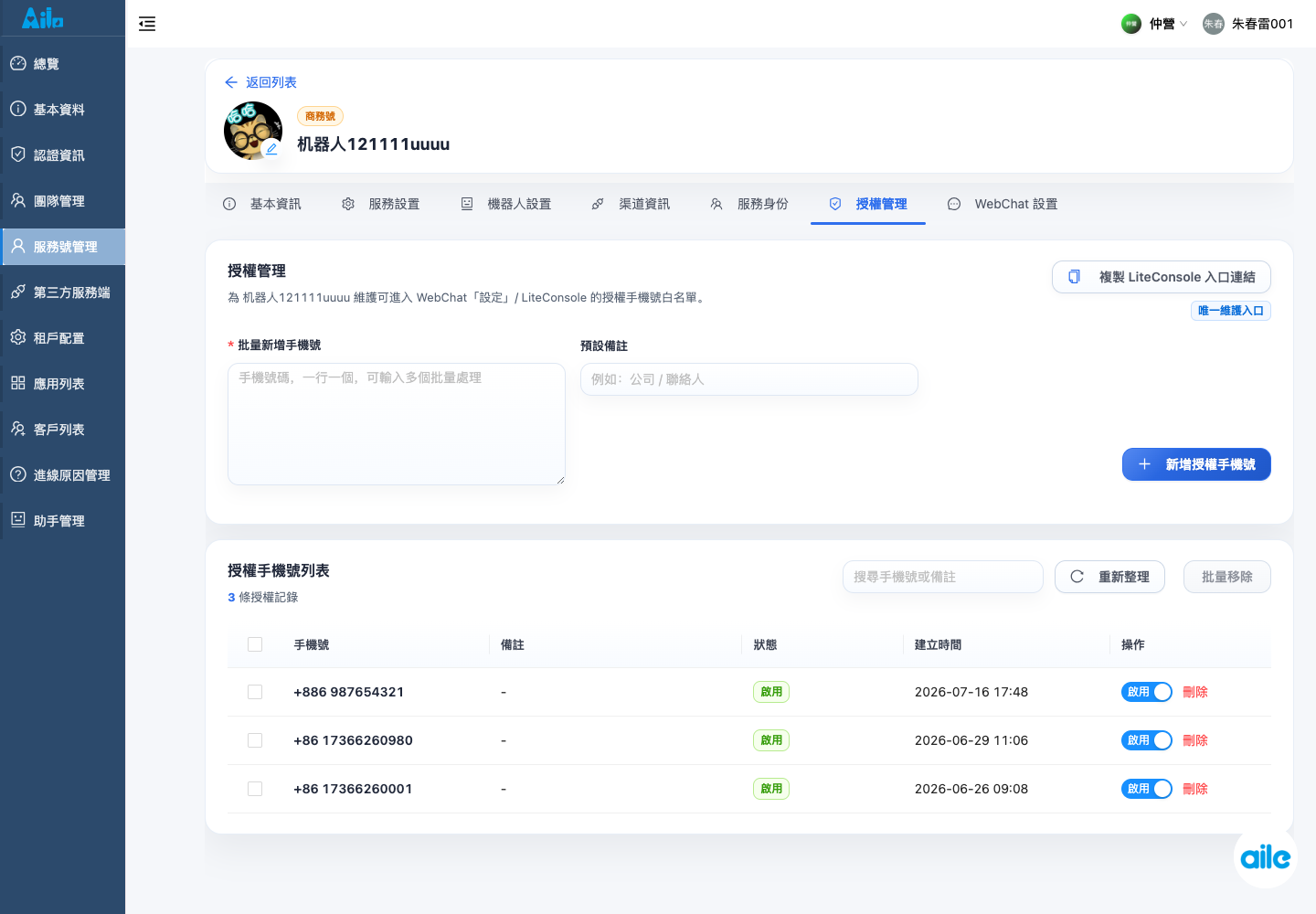Focus the 批量新增手機號 text area
1316x914 pixels.
pyautogui.click(x=397, y=424)
